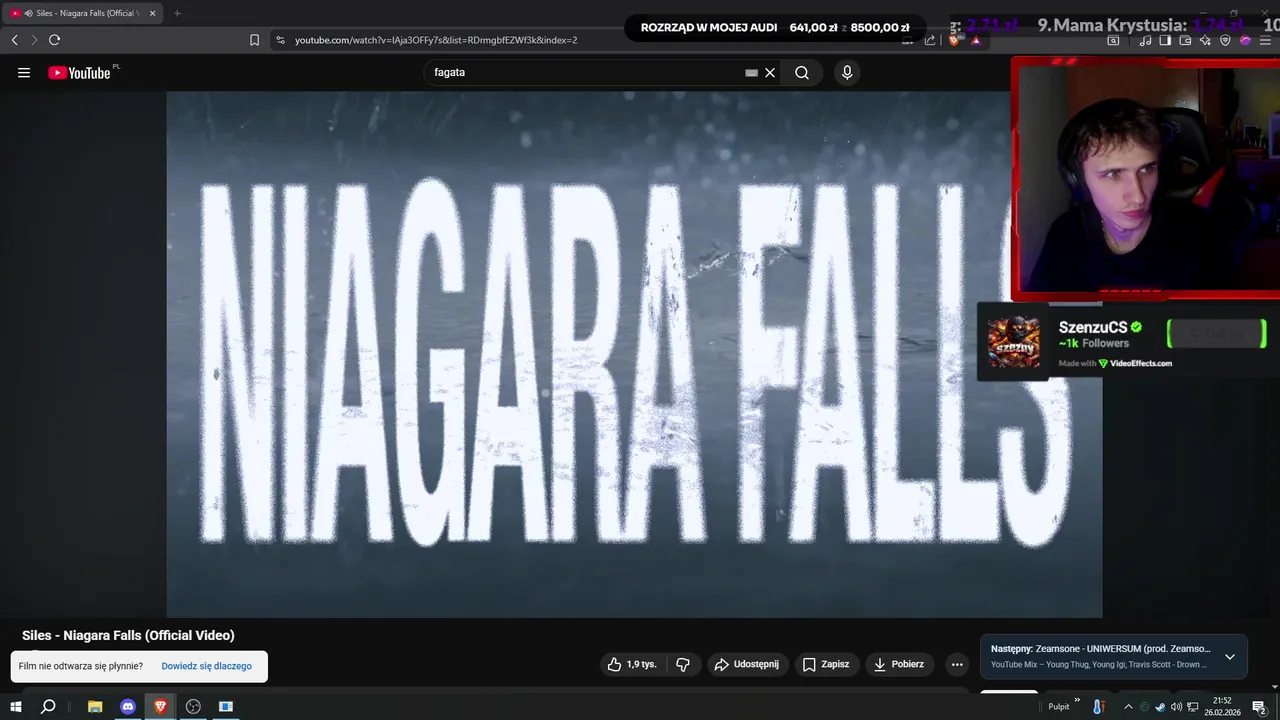Open browser profile avatar icon
Viewport: 1280px width, 720px height.
coord(1245,40)
